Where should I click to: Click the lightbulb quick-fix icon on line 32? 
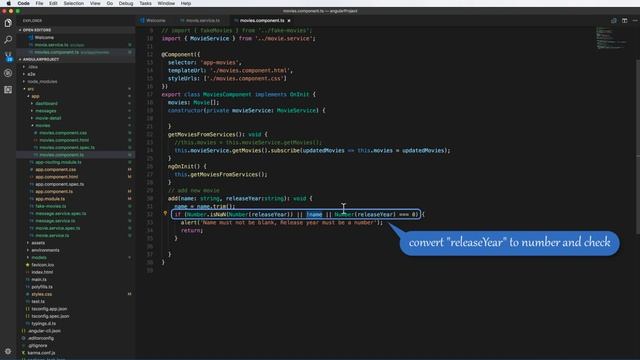165,213
